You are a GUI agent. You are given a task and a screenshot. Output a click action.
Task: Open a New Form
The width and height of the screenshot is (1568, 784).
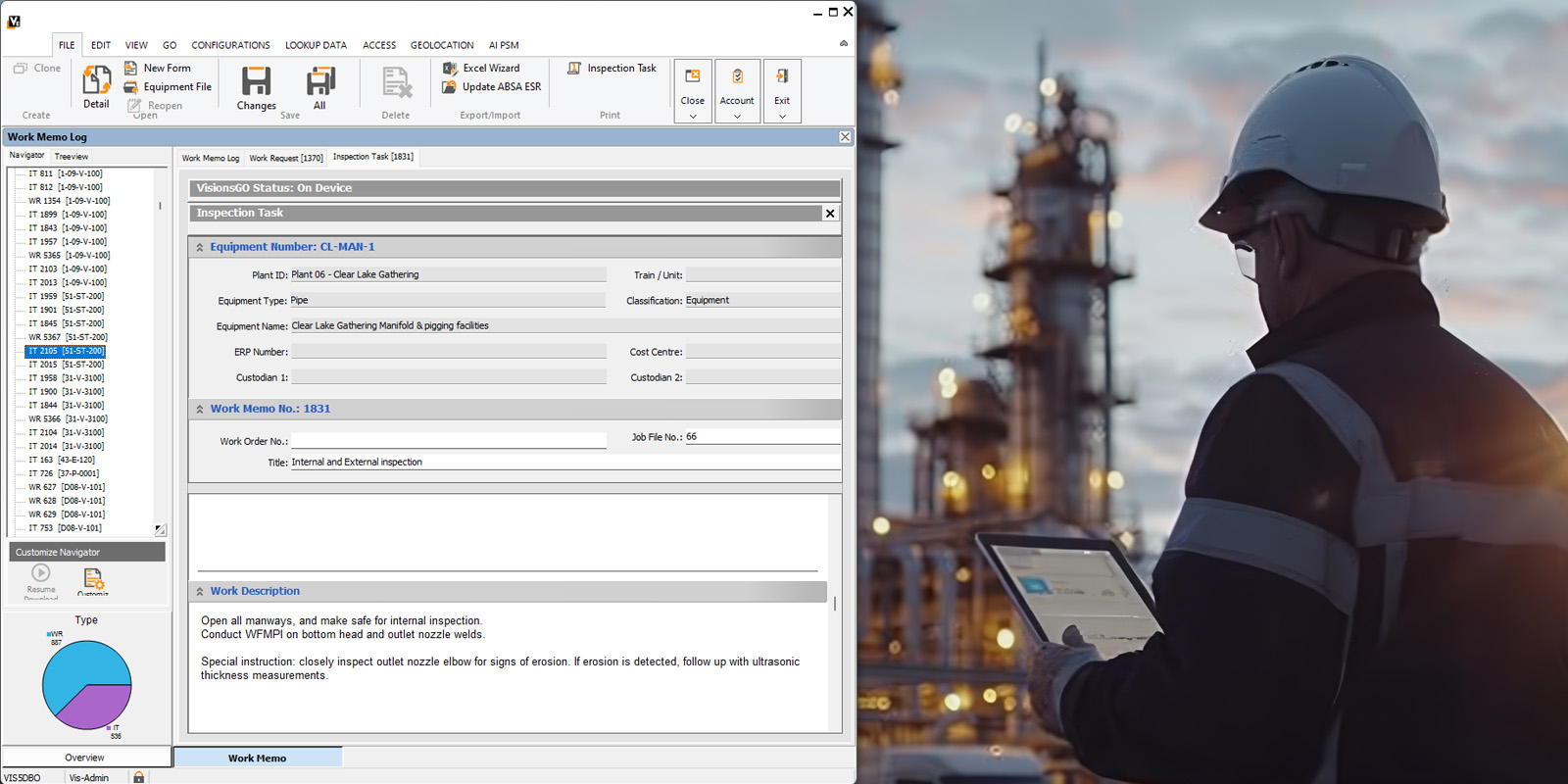pos(166,69)
